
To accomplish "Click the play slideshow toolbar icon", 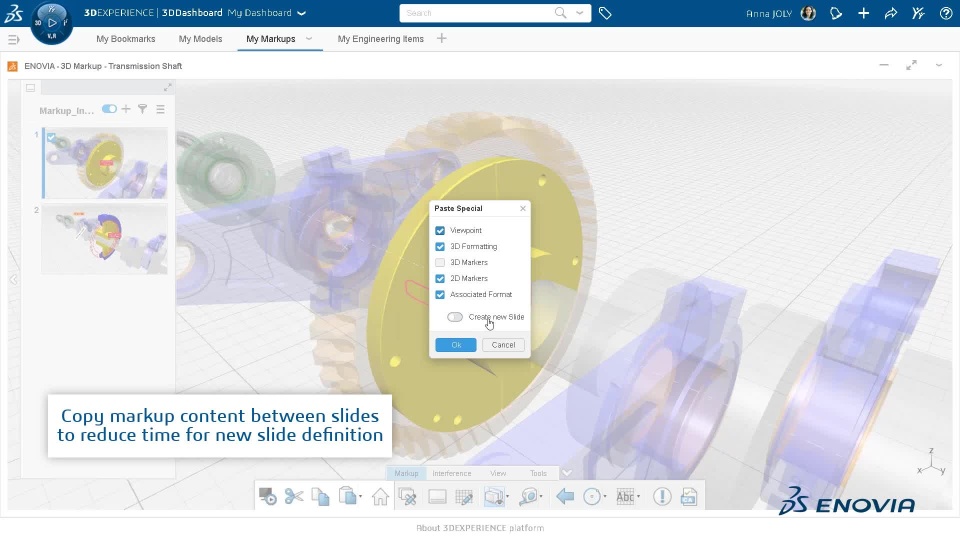I will point(268,497).
